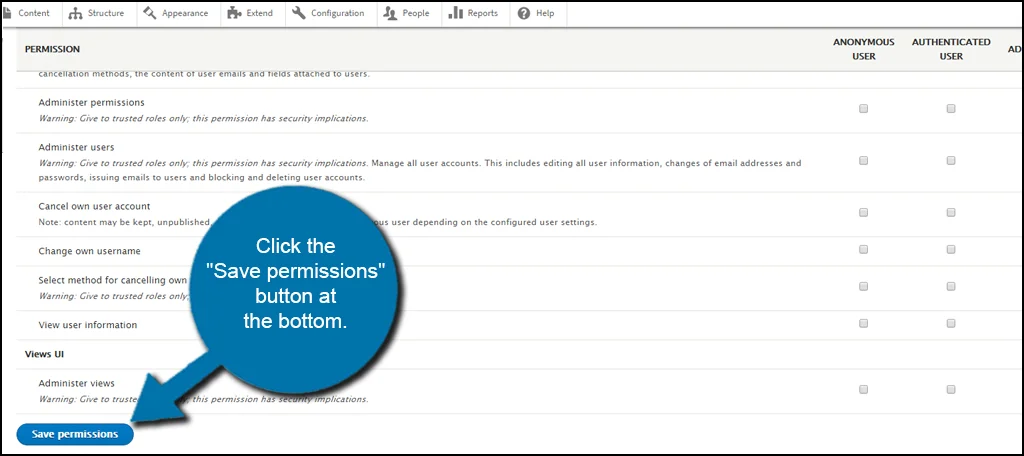
Task: Click the Help question-mark icon
Action: click(x=524, y=13)
